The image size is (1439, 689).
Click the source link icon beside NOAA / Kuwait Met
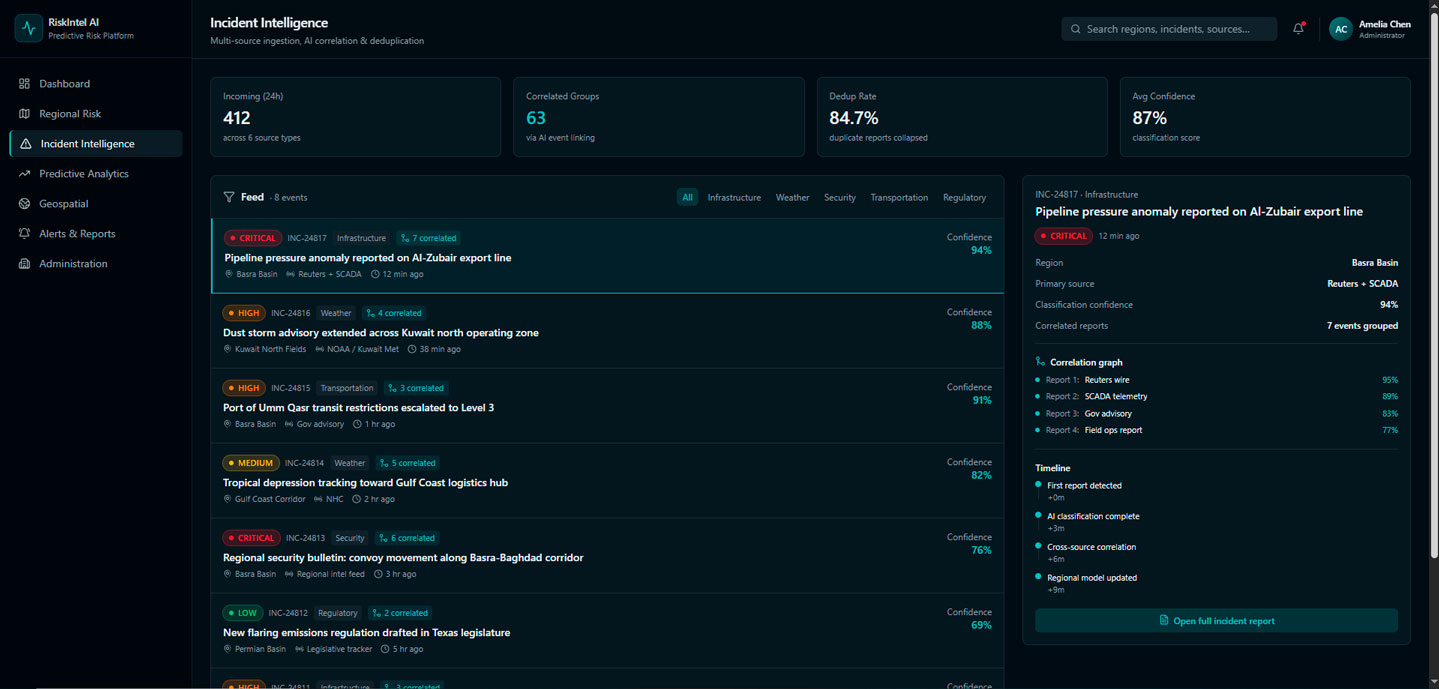click(x=319, y=349)
